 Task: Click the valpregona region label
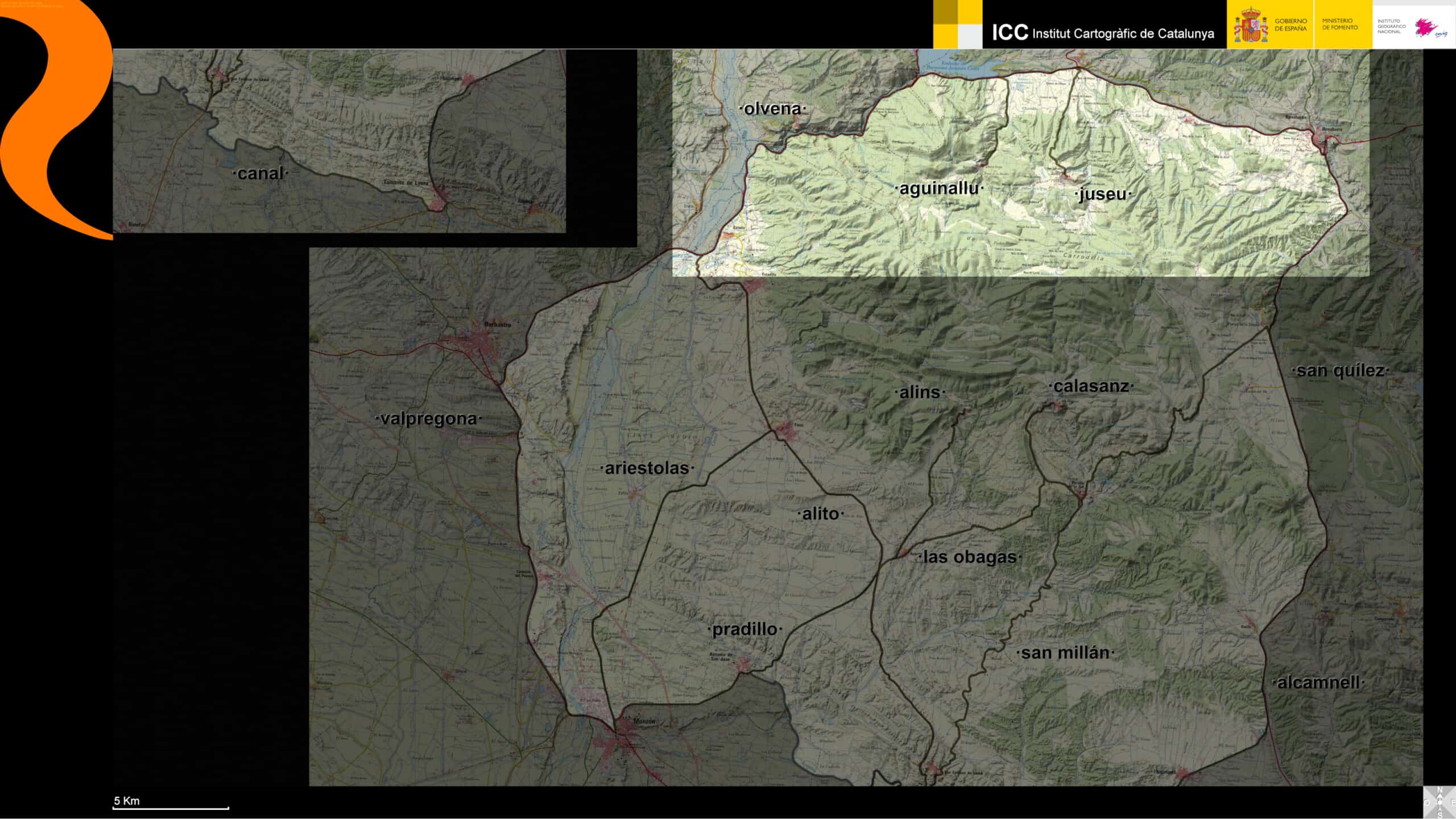(x=428, y=419)
